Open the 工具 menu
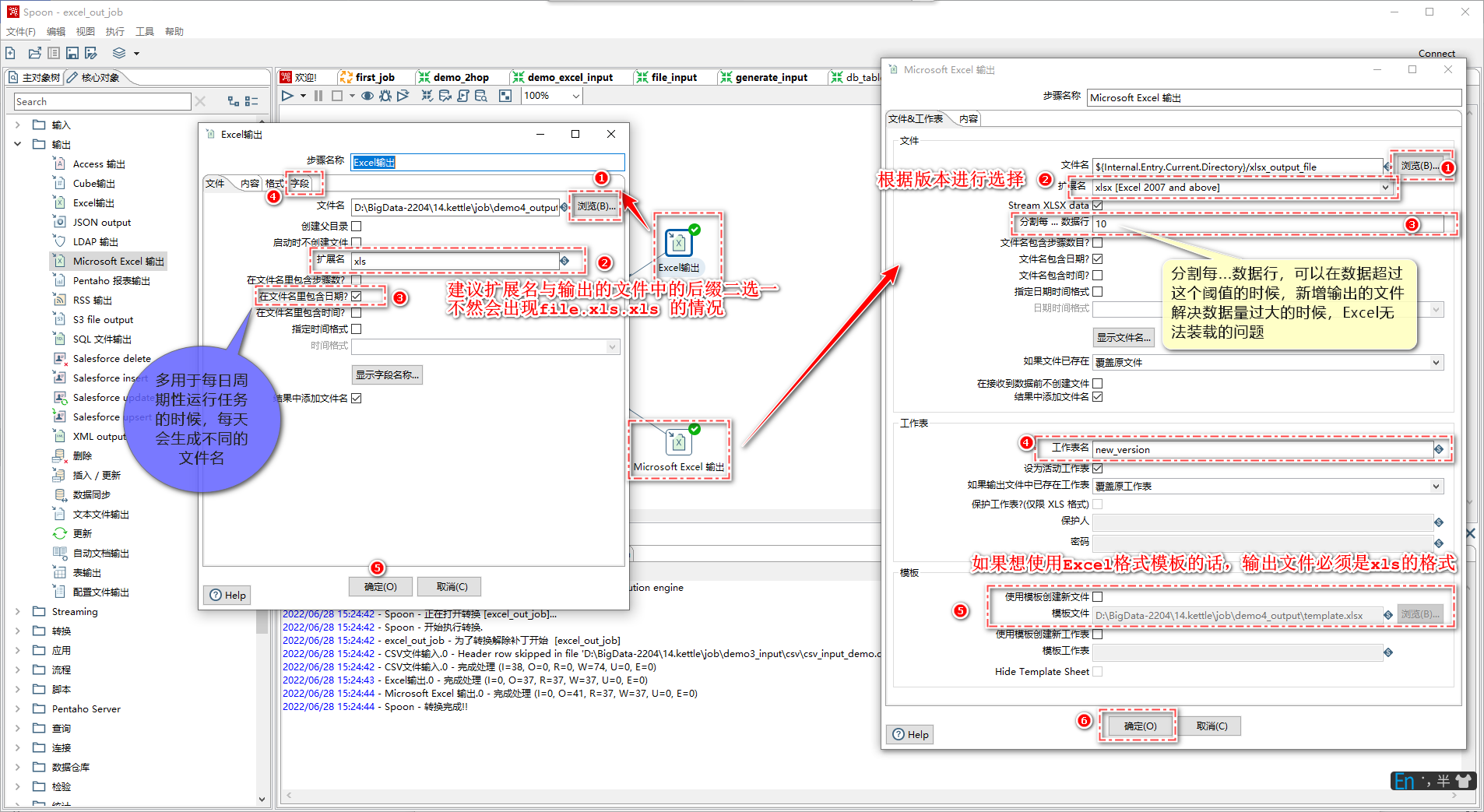This screenshot has width=1484, height=812. (145, 32)
